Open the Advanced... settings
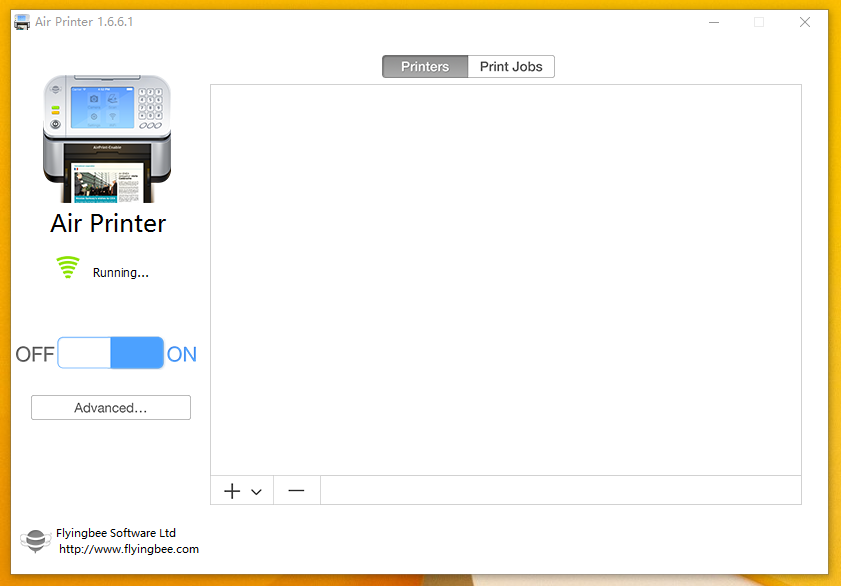The height and width of the screenshot is (586, 841). [x=110, y=407]
